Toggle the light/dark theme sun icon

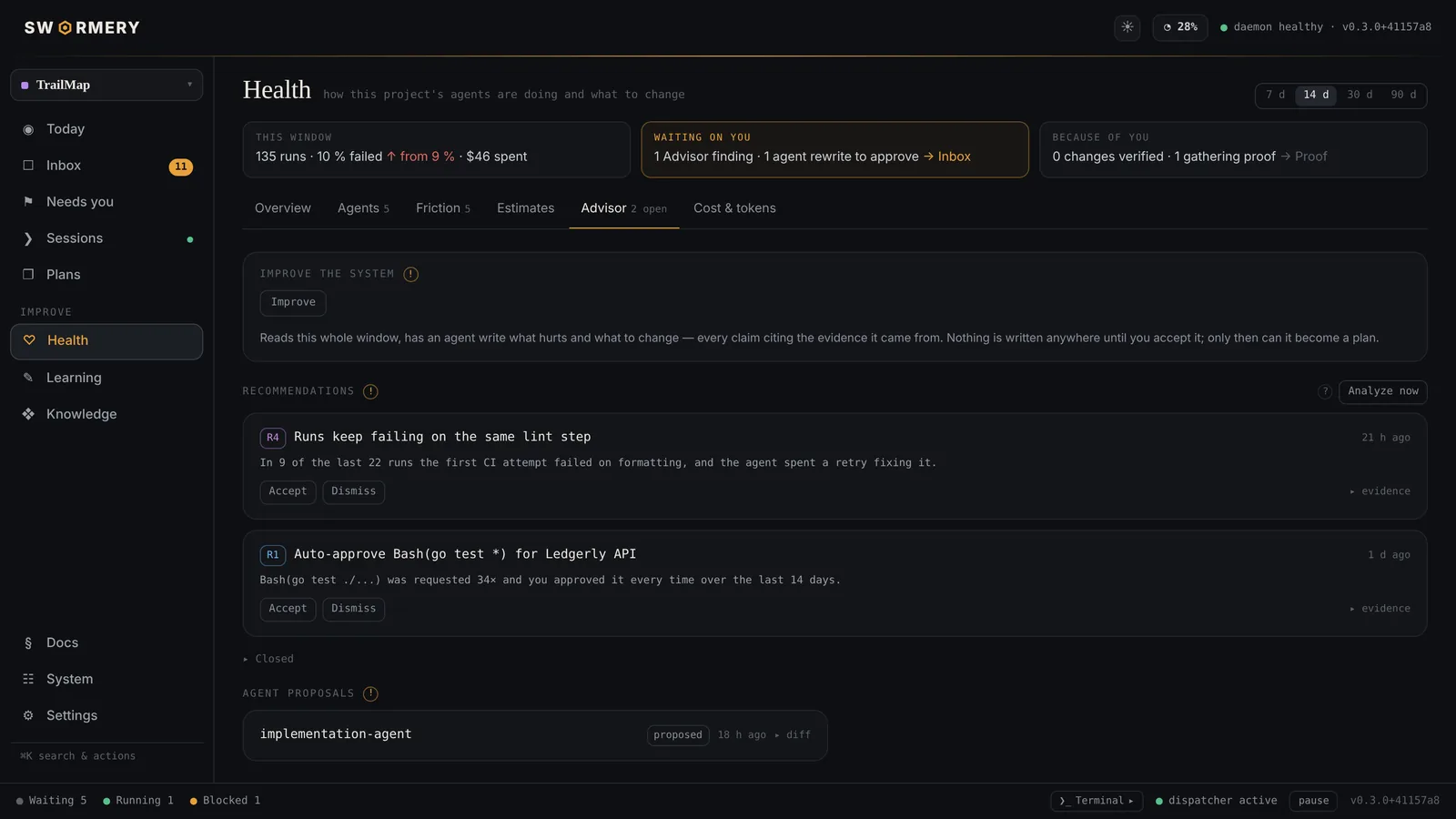coord(1127,27)
